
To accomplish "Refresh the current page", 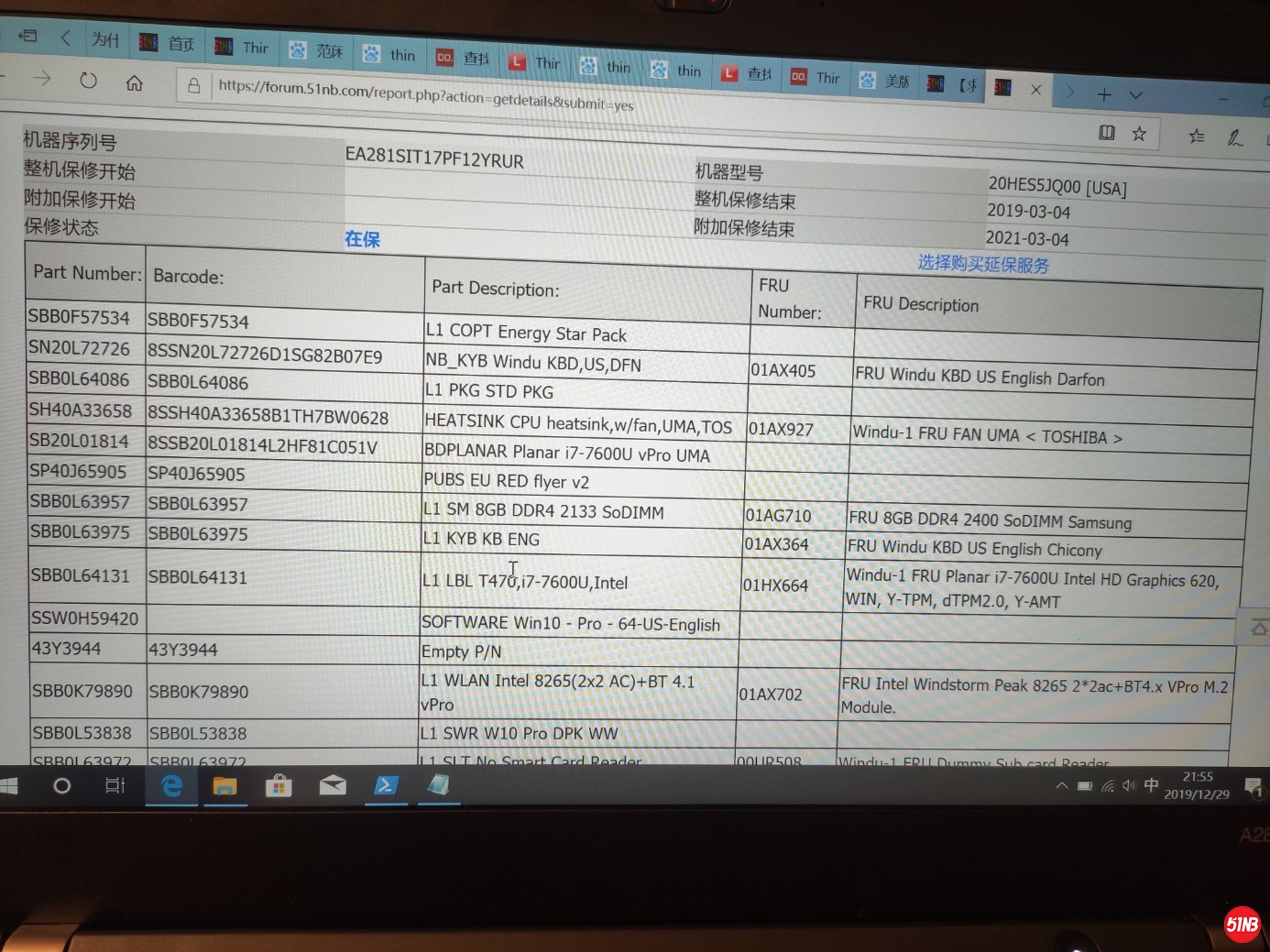I will 88,81.
